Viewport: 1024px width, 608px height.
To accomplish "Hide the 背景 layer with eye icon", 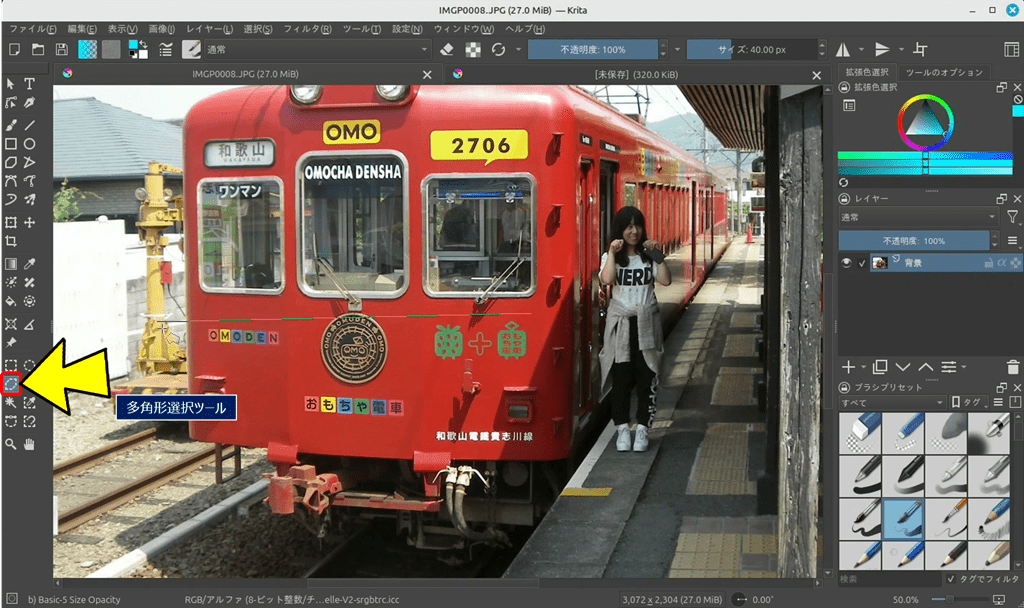I will 847,263.
